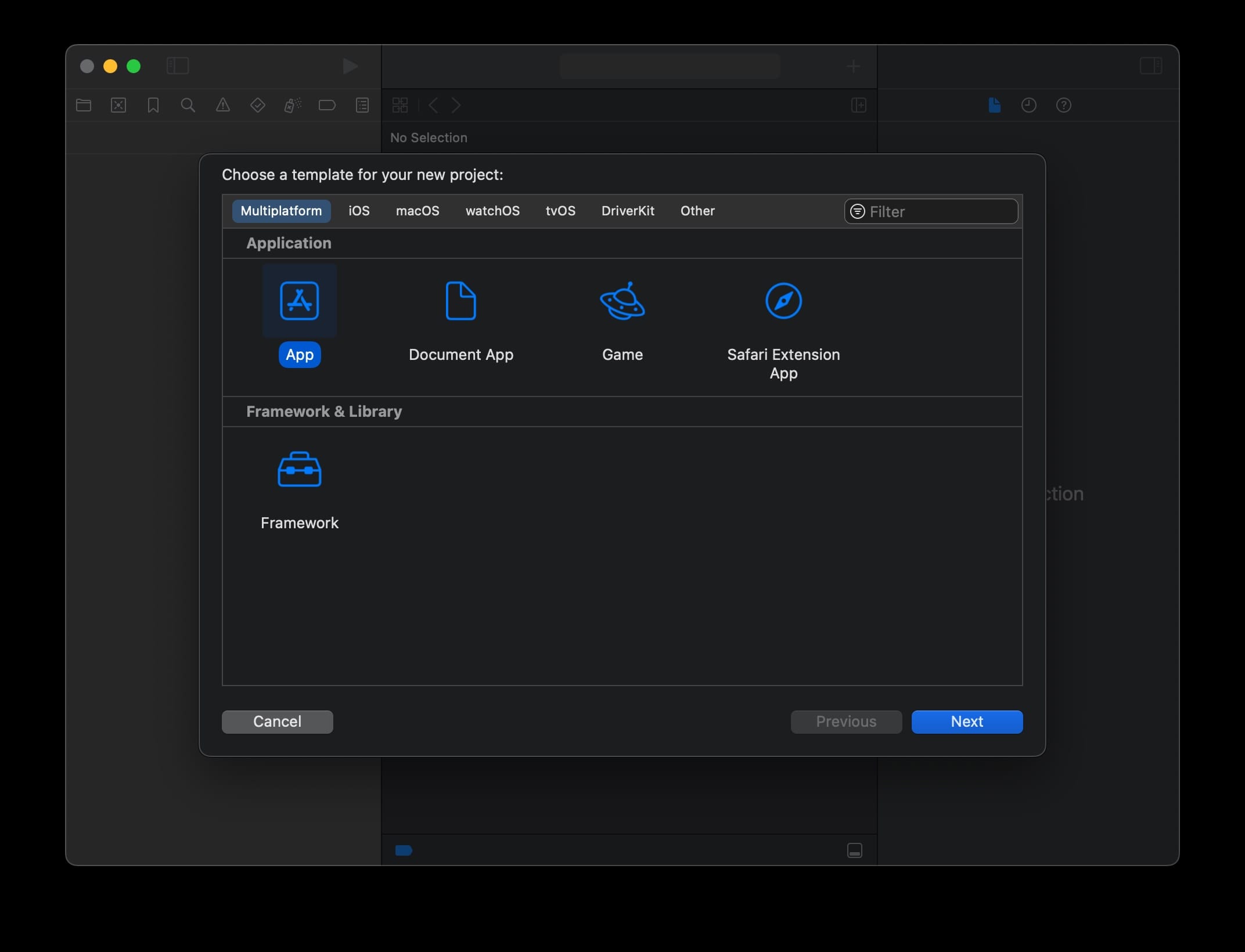This screenshot has width=1245, height=952.
Task: Click the Previous navigation button
Action: [846, 721]
